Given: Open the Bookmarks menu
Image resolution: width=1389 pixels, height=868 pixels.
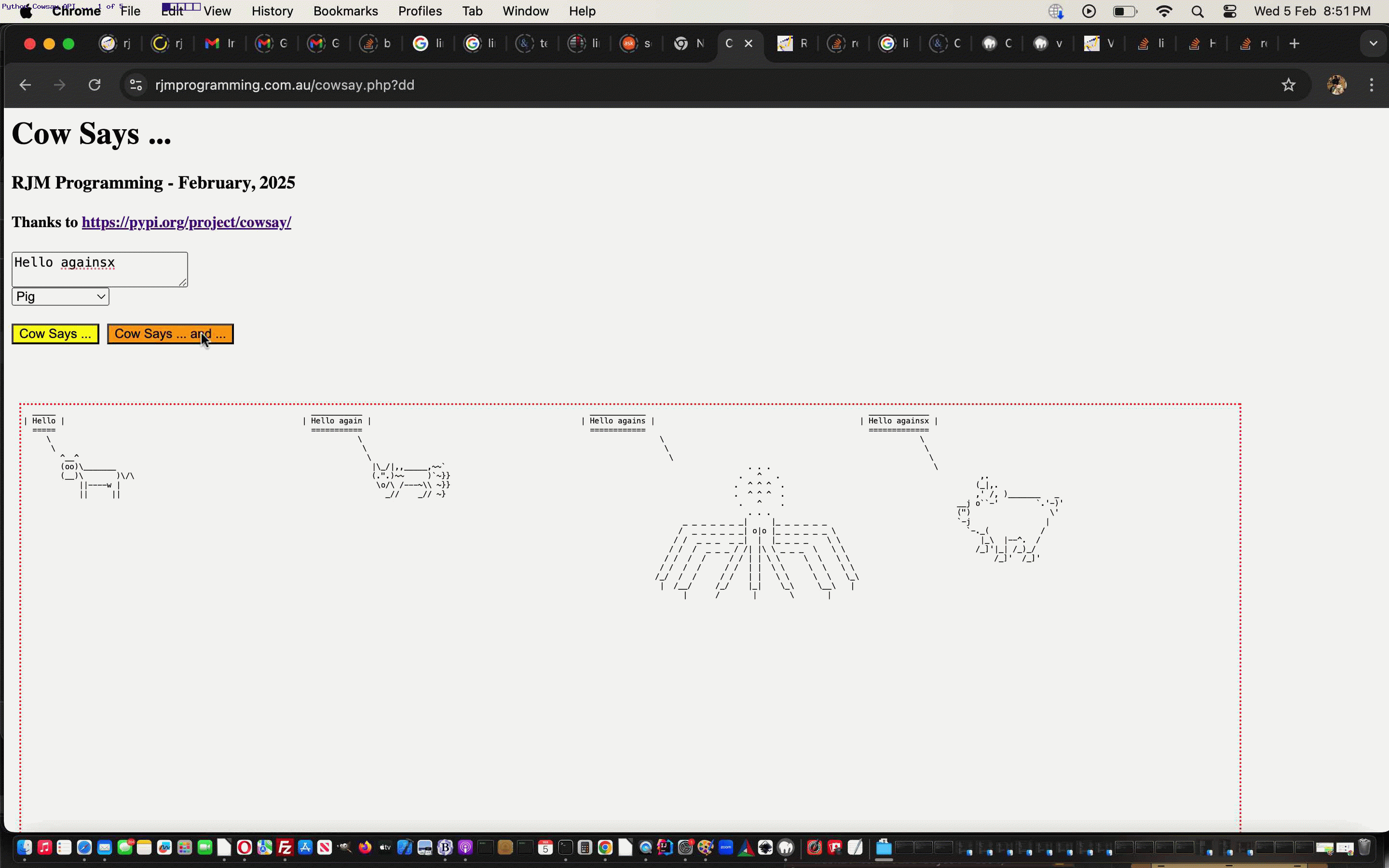Looking at the screenshot, I should (345, 12).
